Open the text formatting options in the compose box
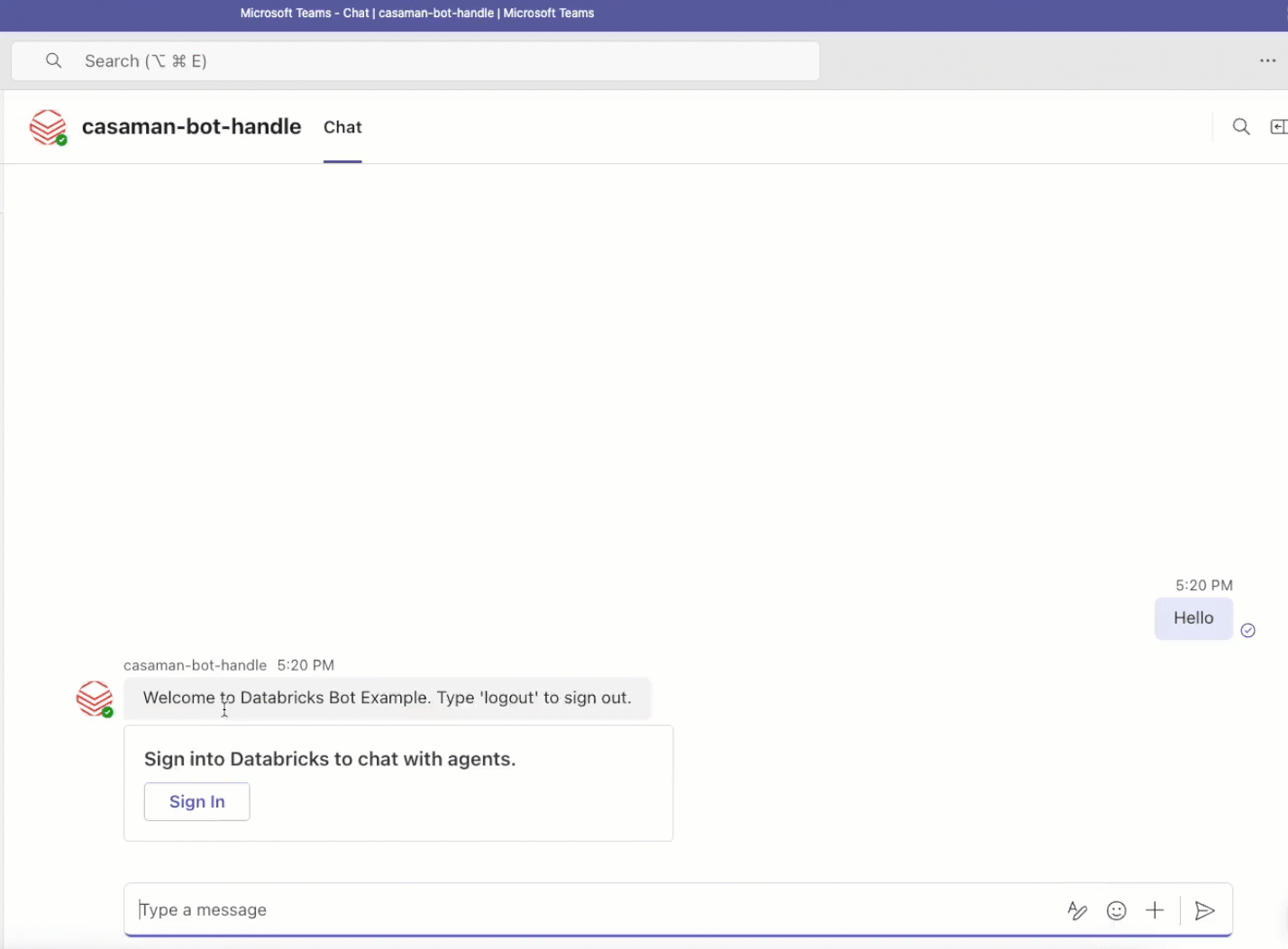The height and width of the screenshot is (949, 1288). tap(1078, 911)
